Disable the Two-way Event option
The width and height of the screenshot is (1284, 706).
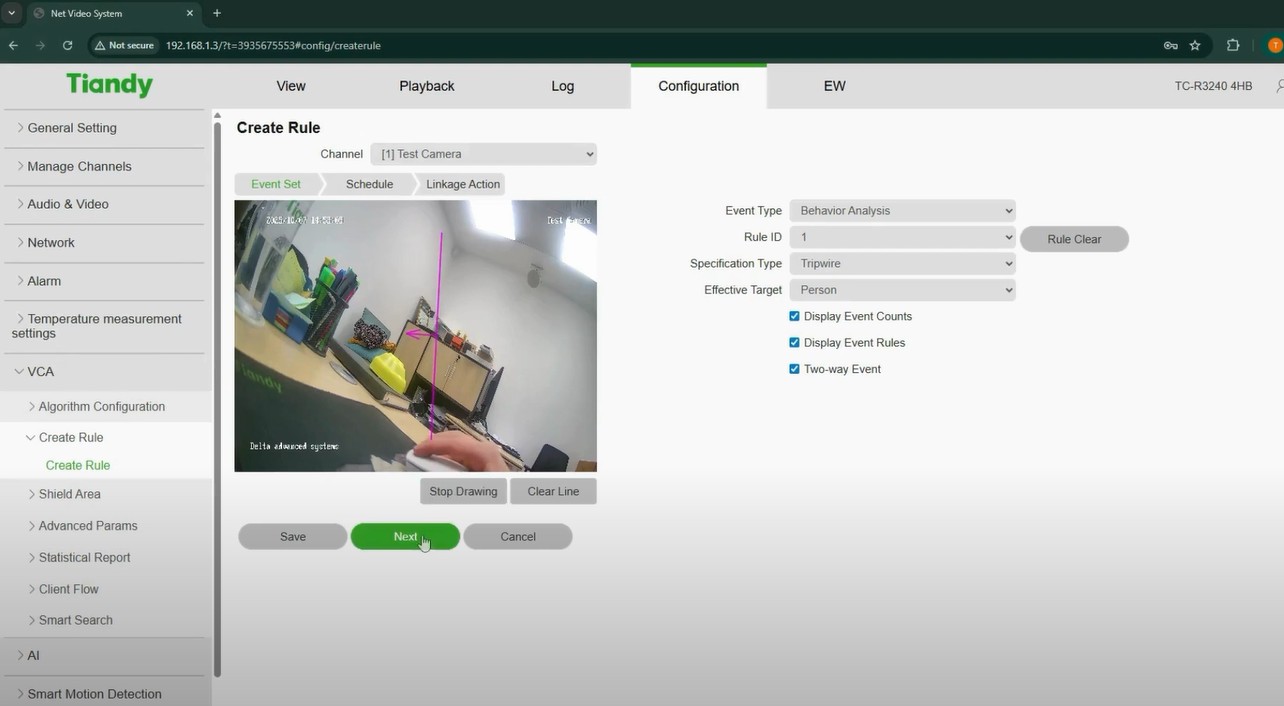(x=794, y=368)
